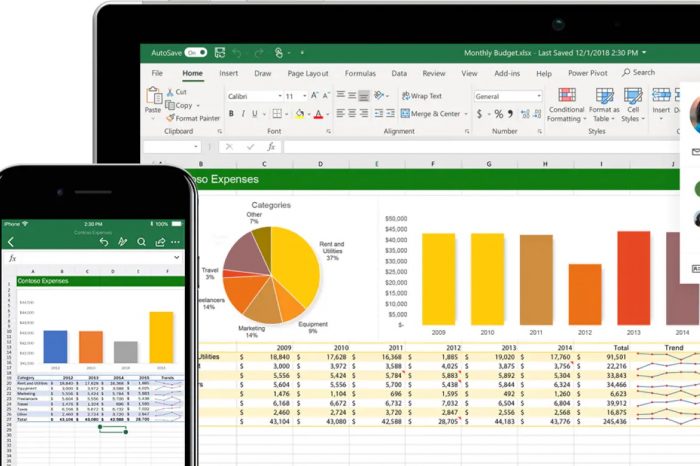Tap the Share icon on iPhone Excel
This screenshot has height=466, width=700.
tap(160, 242)
